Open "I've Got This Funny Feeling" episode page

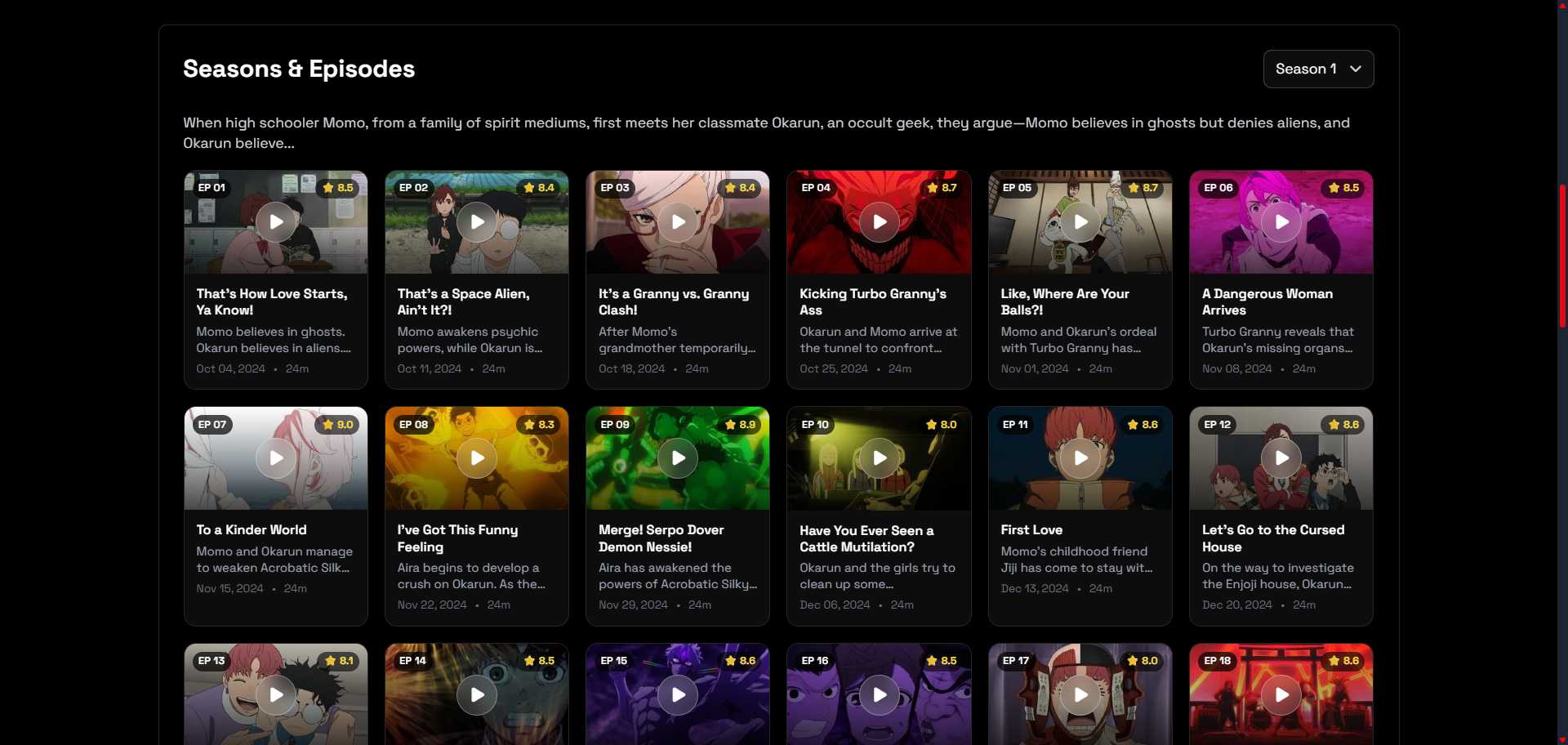pos(457,538)
